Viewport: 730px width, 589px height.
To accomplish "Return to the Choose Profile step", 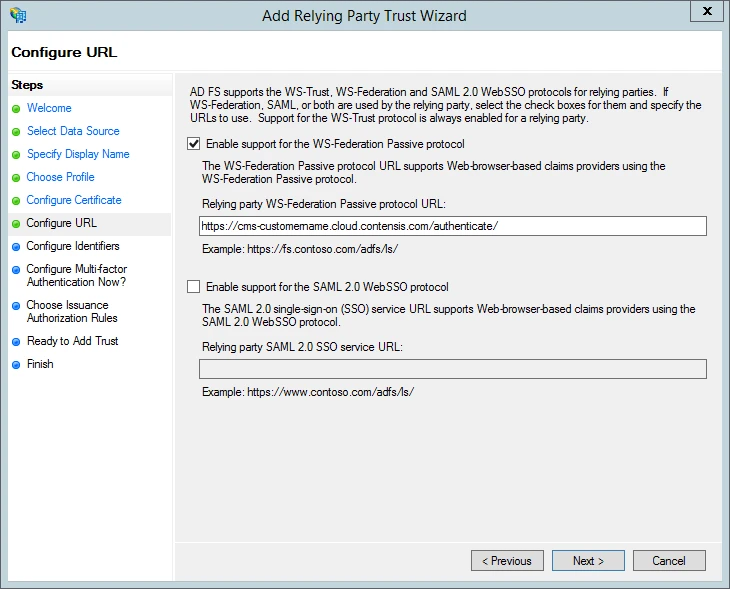I will [61, 177].
